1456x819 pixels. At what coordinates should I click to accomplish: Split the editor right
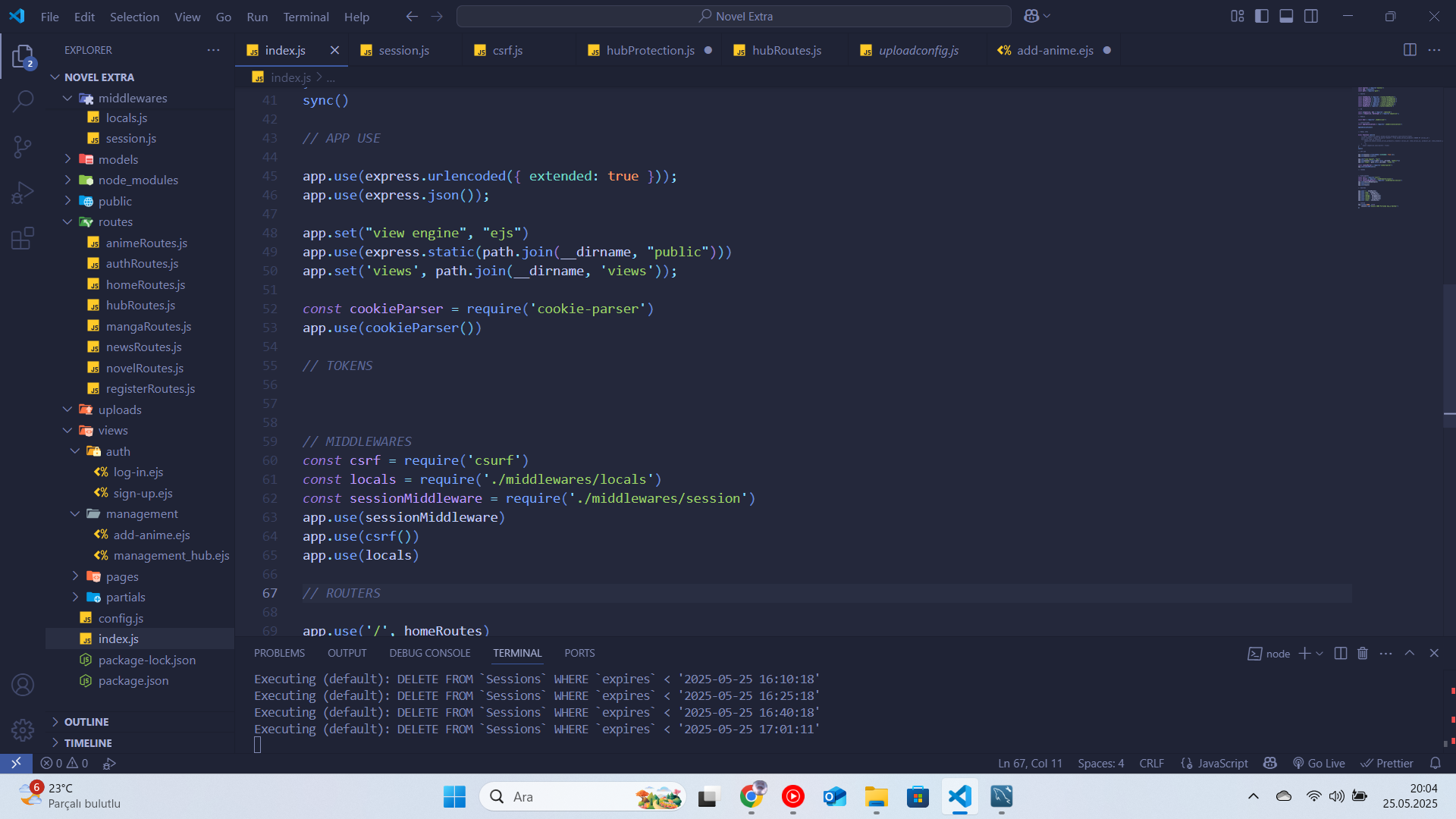[1410, 50]
